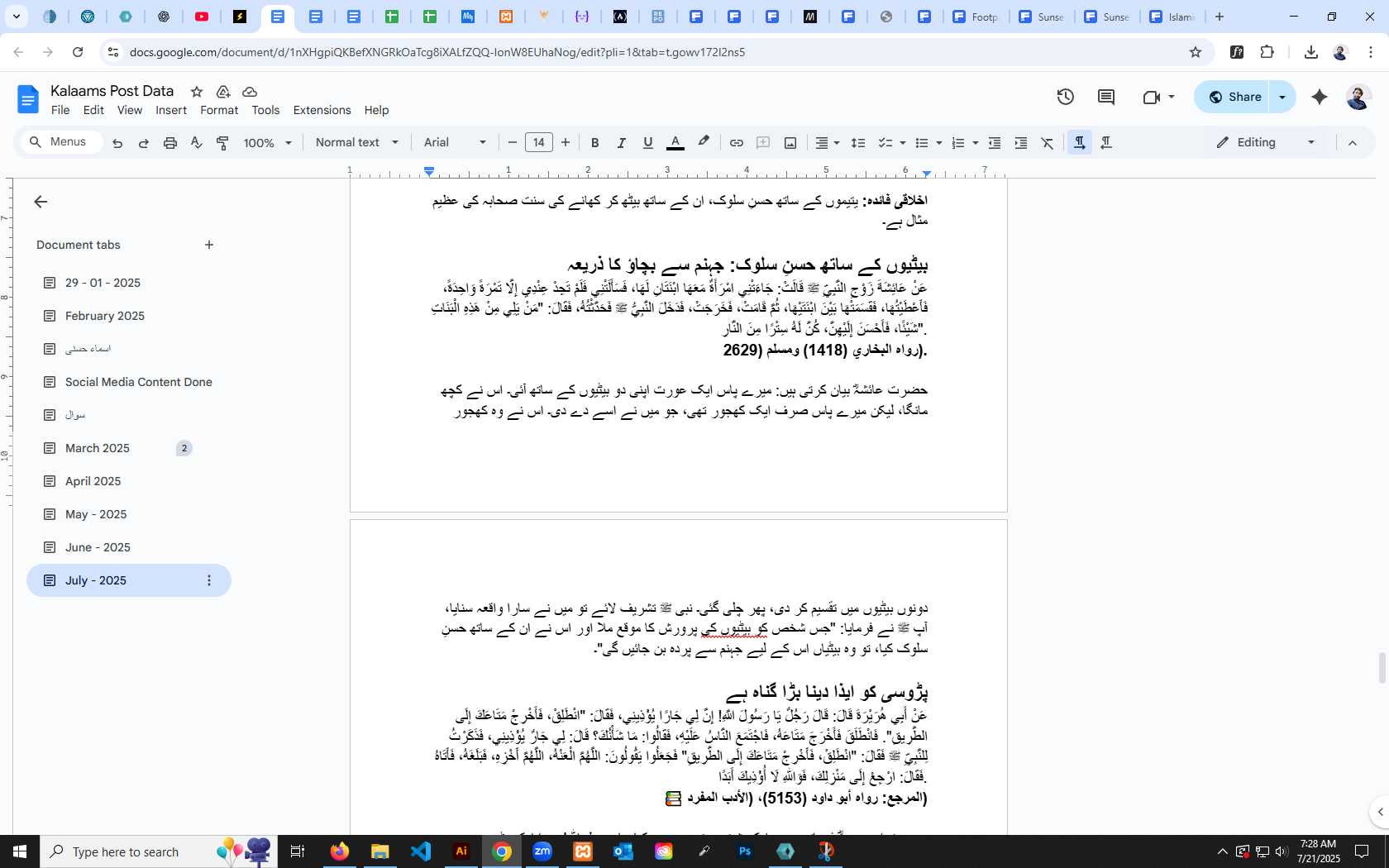Toggle bold formatting
The width and height of the screenshot is (1389, 868).
(594, 143)
